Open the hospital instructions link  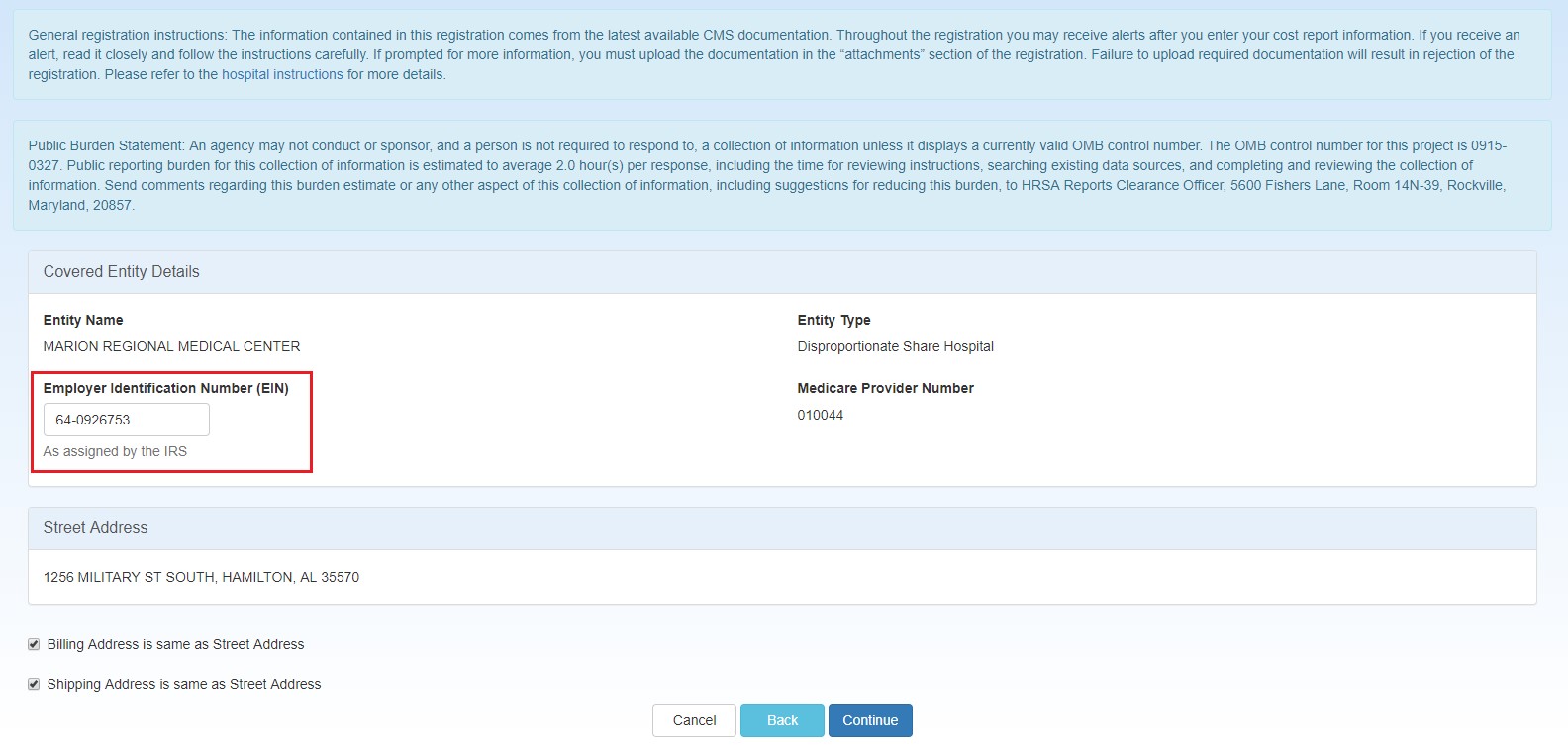coord(282,74)
